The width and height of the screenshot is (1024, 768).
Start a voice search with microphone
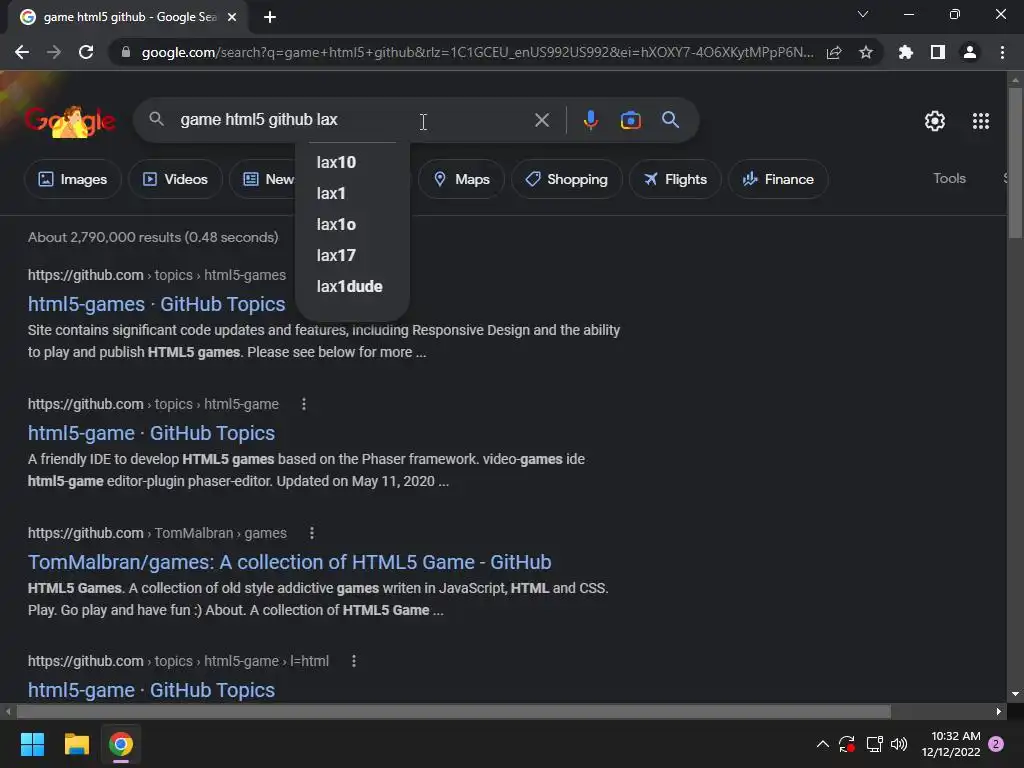point(590,120)
